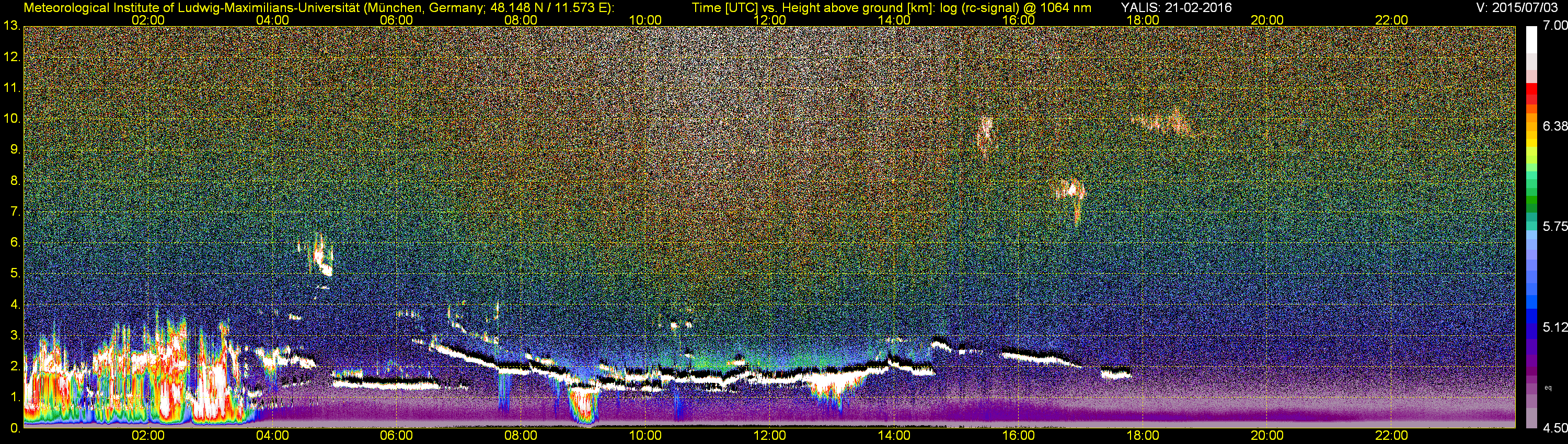Click the 04:00 label on the bottom time axis
Viewport: 1568px width, 444px height.
click(x=272, y=436)
